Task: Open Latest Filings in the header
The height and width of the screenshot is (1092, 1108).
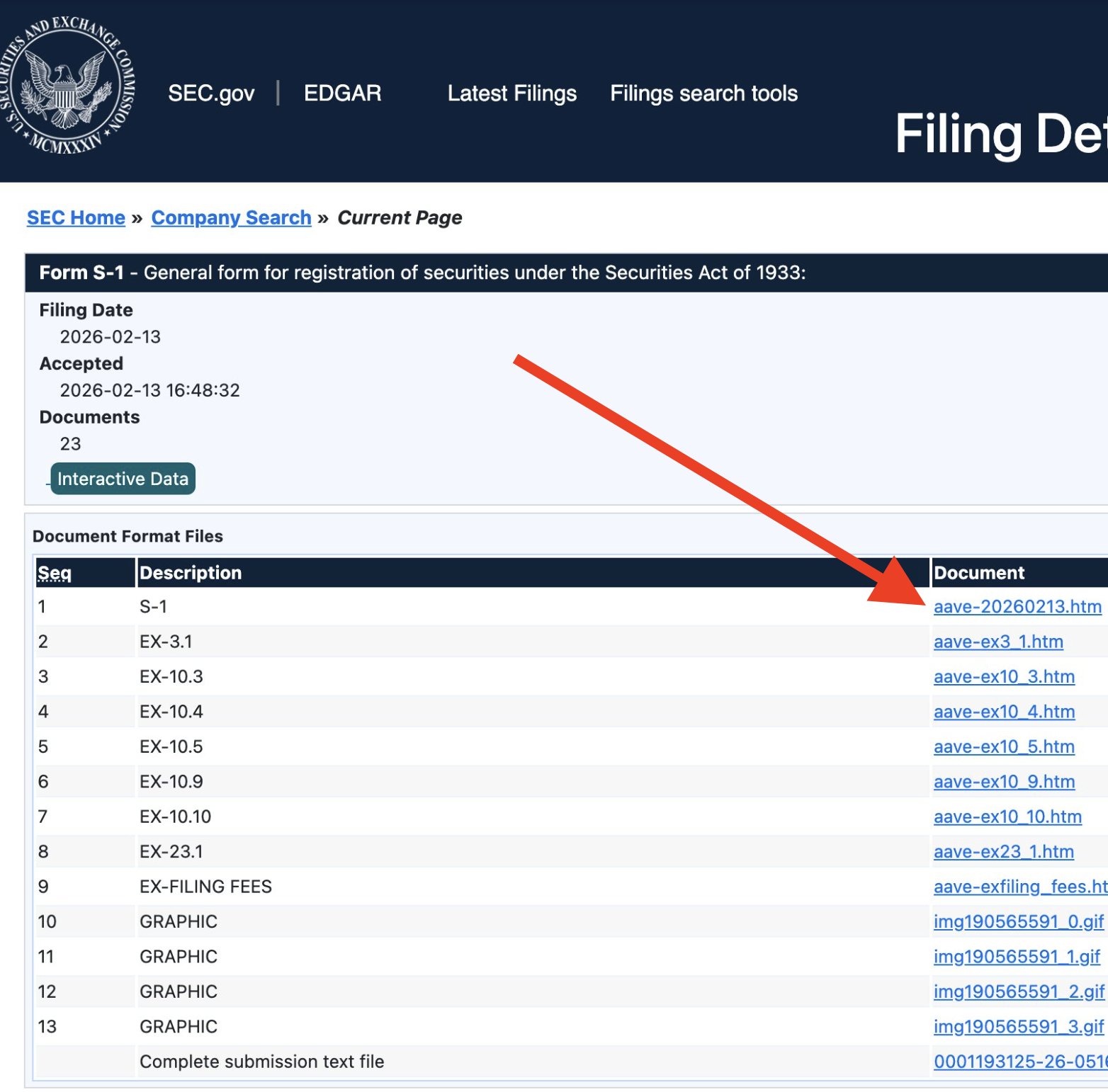Action: tap(512, 93)
